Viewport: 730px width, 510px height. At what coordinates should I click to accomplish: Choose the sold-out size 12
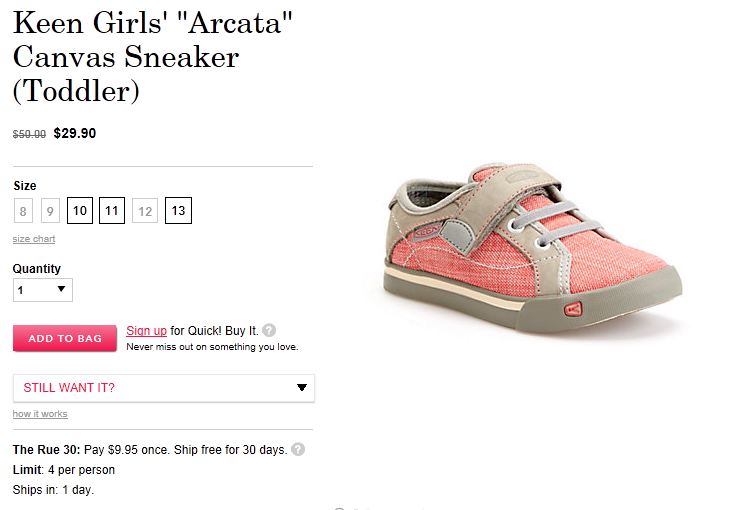pyautogui.click(x=145, y=211)
